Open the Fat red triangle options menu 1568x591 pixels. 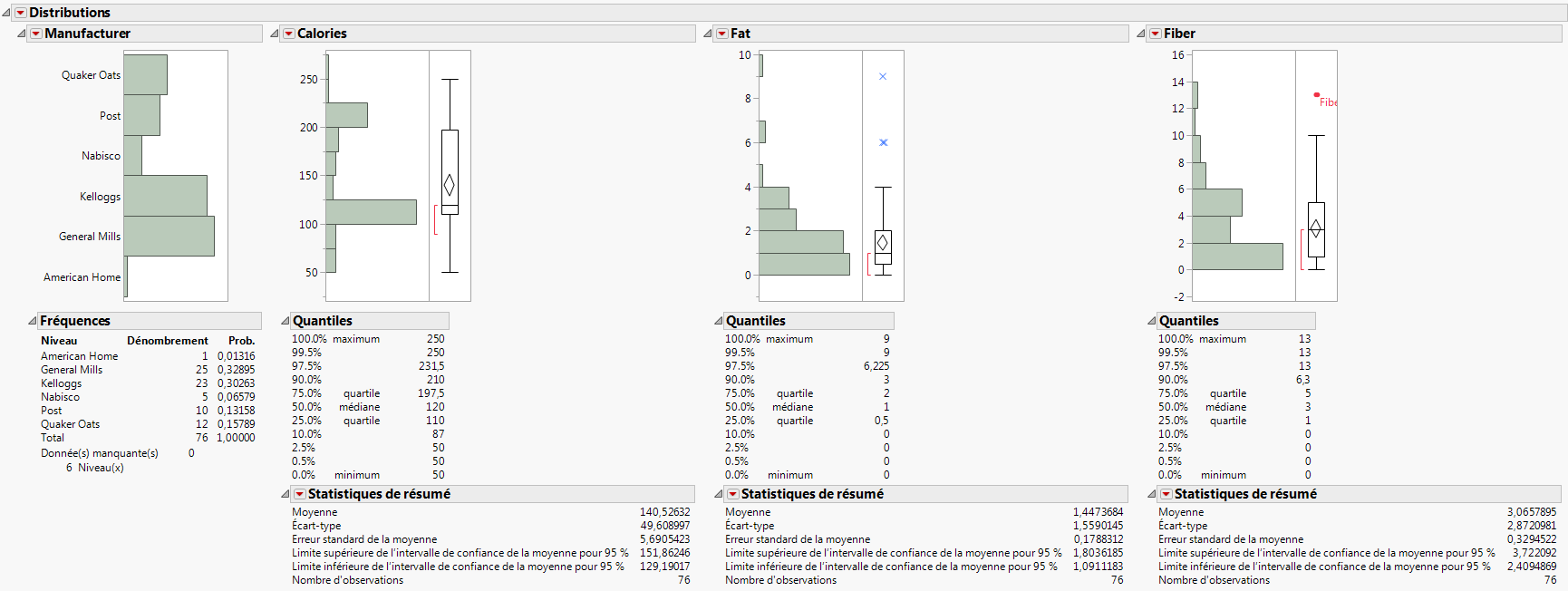coord(722,34)
